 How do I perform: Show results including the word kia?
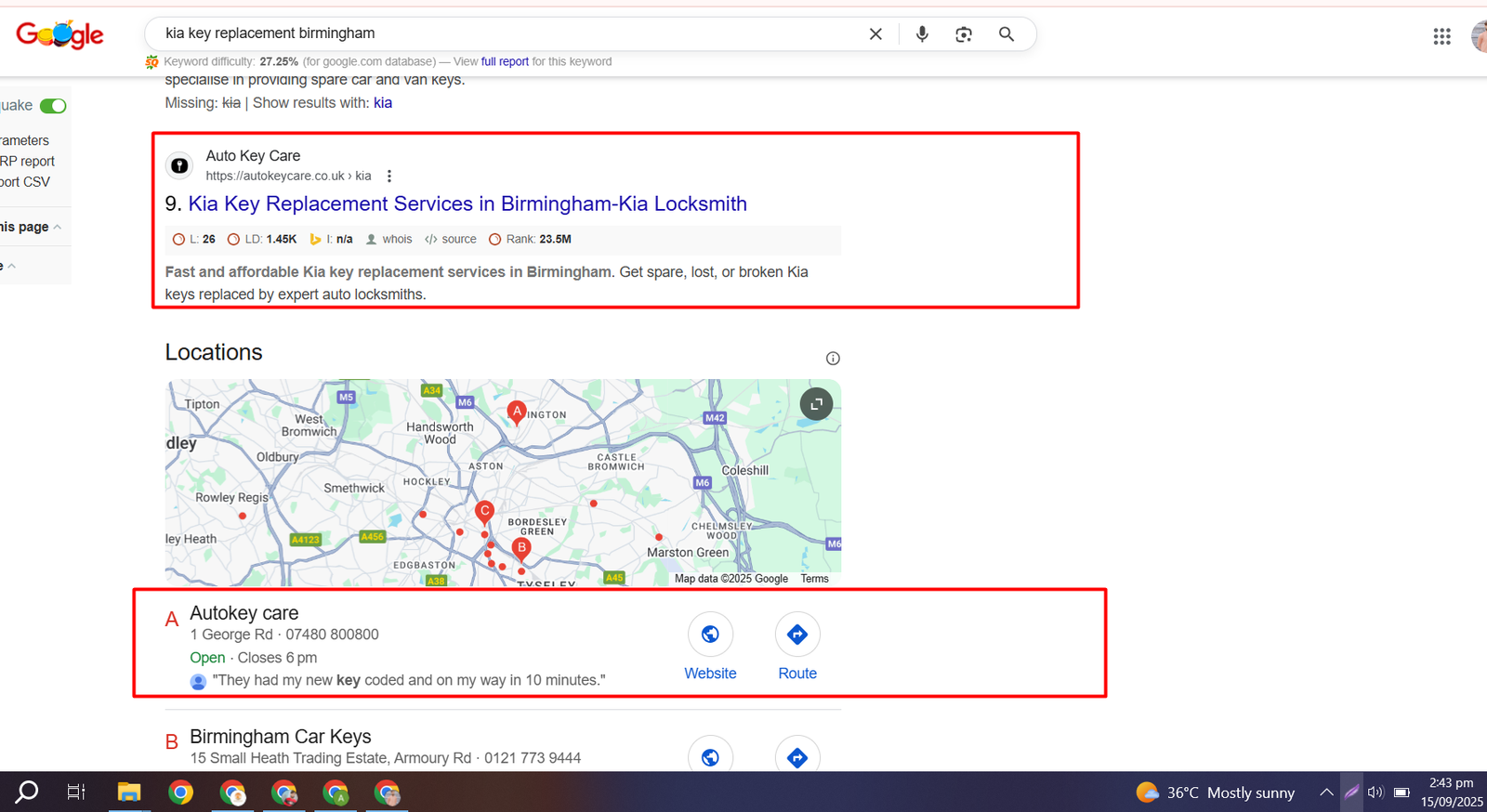click(383, 103)
